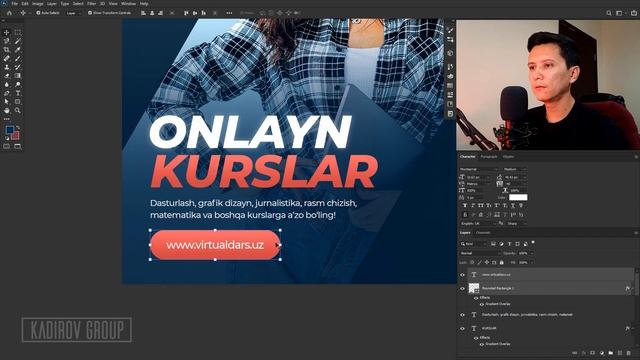Select the Rectangle shape tool
This screenshot has width=640, height=360.
point(18,102)
